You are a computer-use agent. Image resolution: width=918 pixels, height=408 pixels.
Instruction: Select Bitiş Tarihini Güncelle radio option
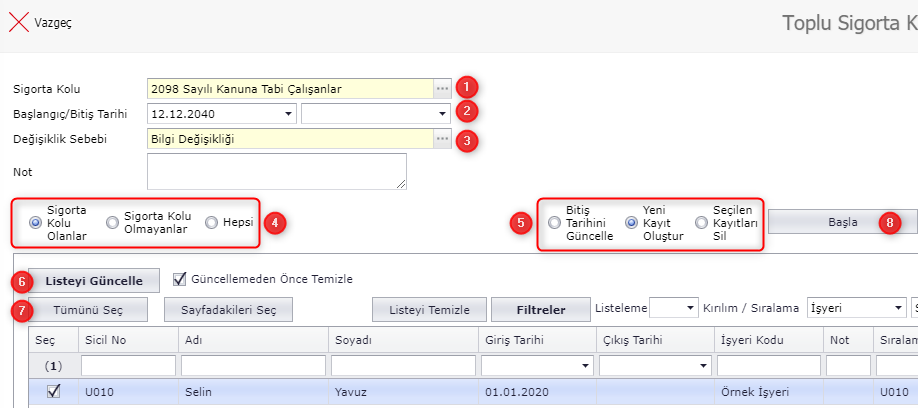554,223
